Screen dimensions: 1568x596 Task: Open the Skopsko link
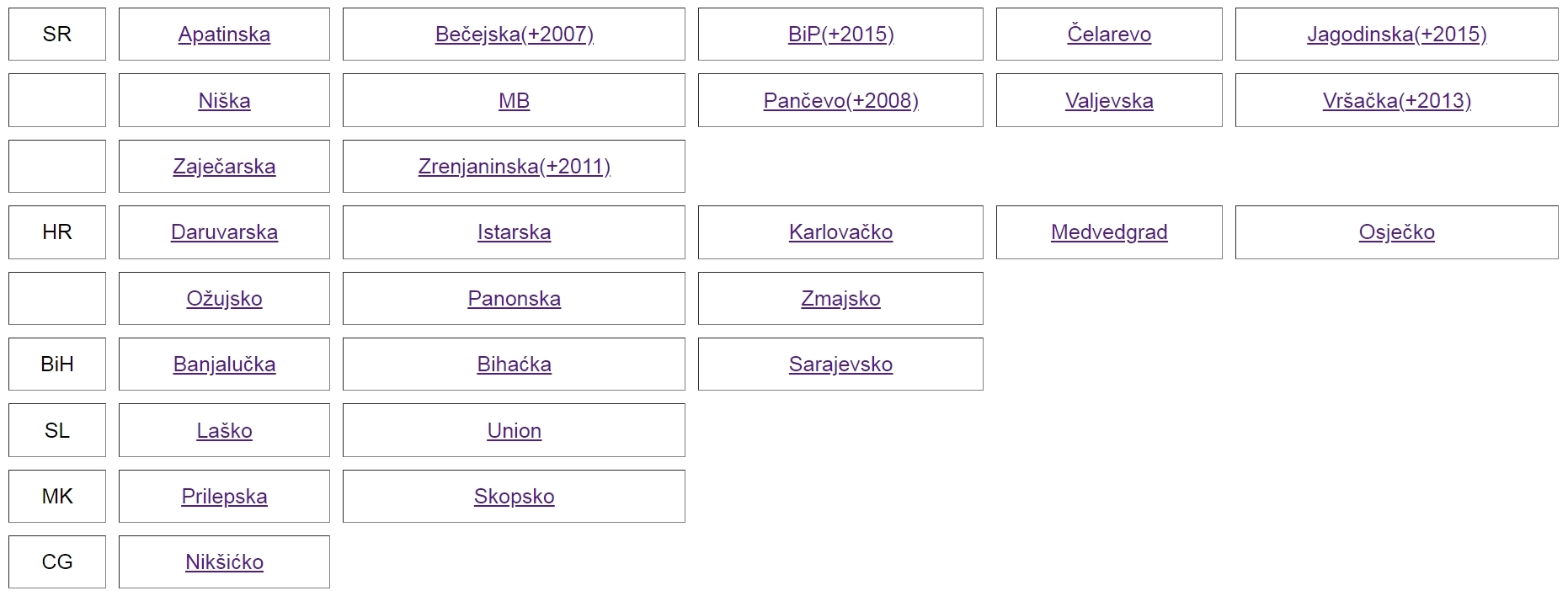click(514, 497)
